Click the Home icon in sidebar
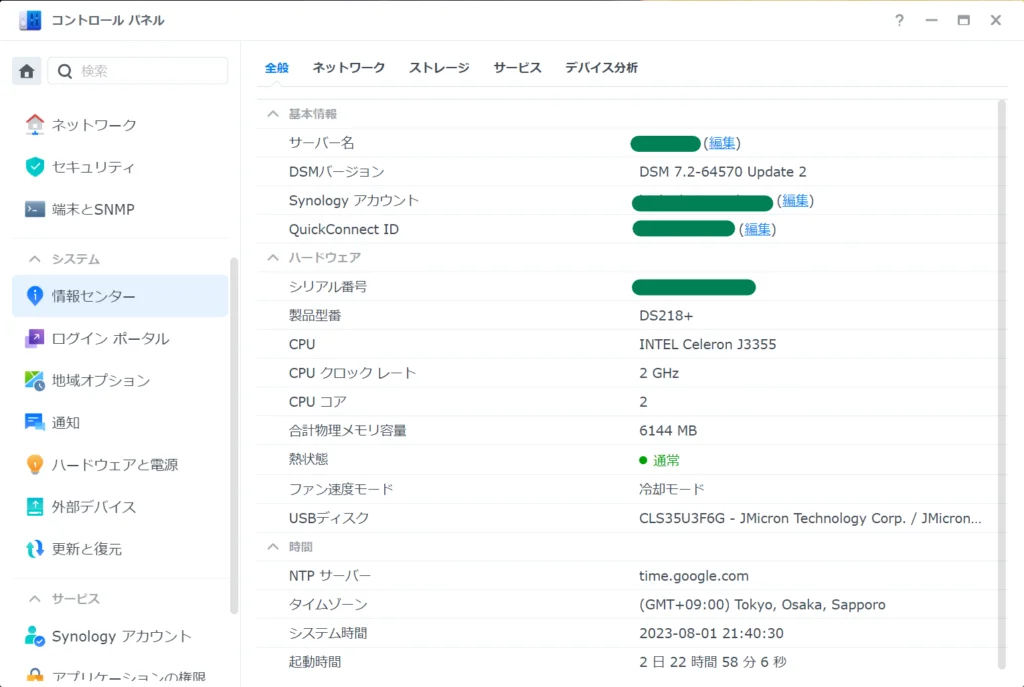 (27, 71)
